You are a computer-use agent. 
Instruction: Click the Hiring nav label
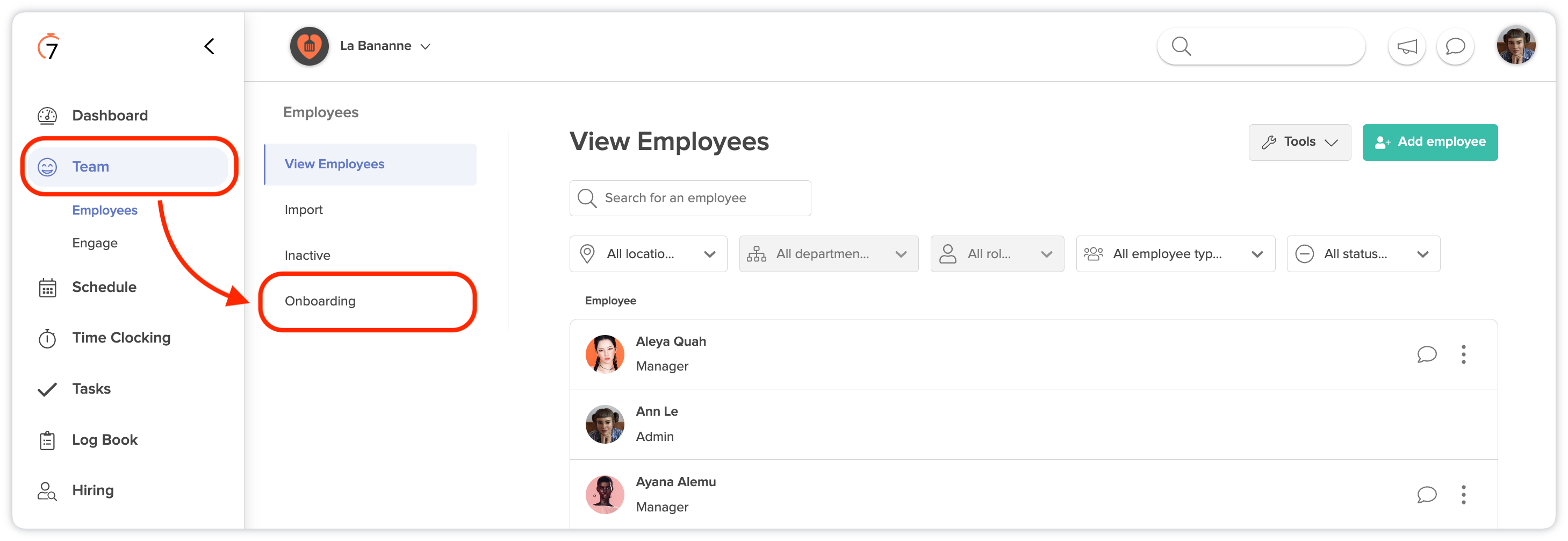[x=92, y=491]
